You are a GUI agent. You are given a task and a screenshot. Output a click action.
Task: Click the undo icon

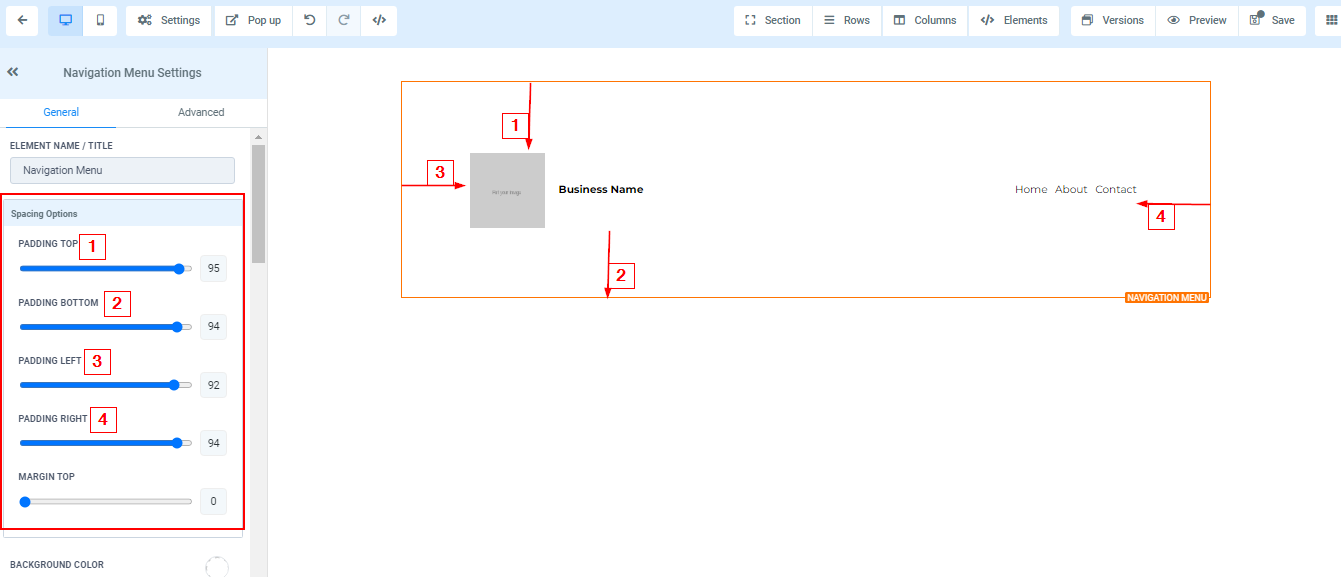[x=310, y=20]
